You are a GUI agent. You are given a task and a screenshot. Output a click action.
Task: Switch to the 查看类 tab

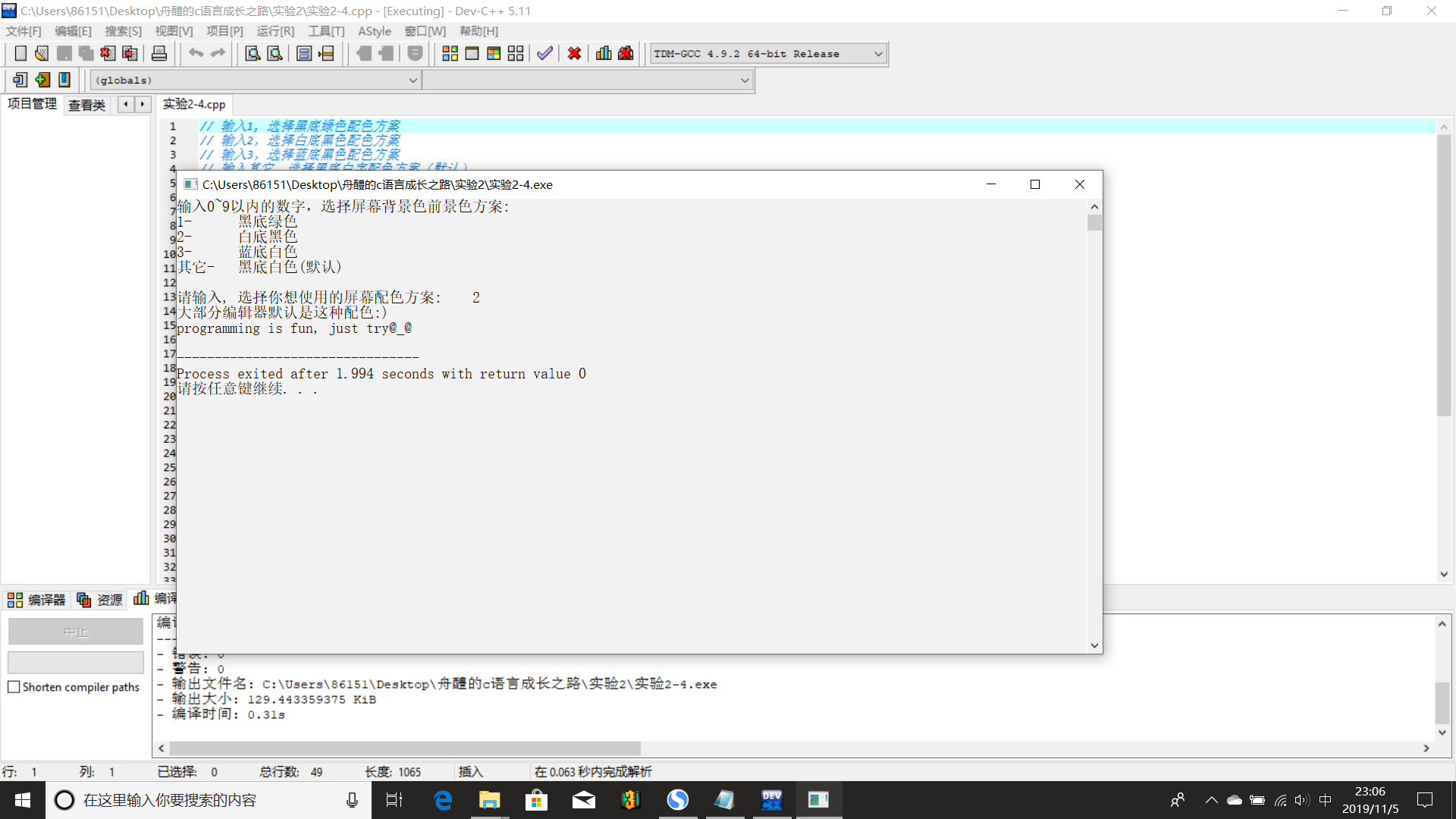[x=86, y=105]
